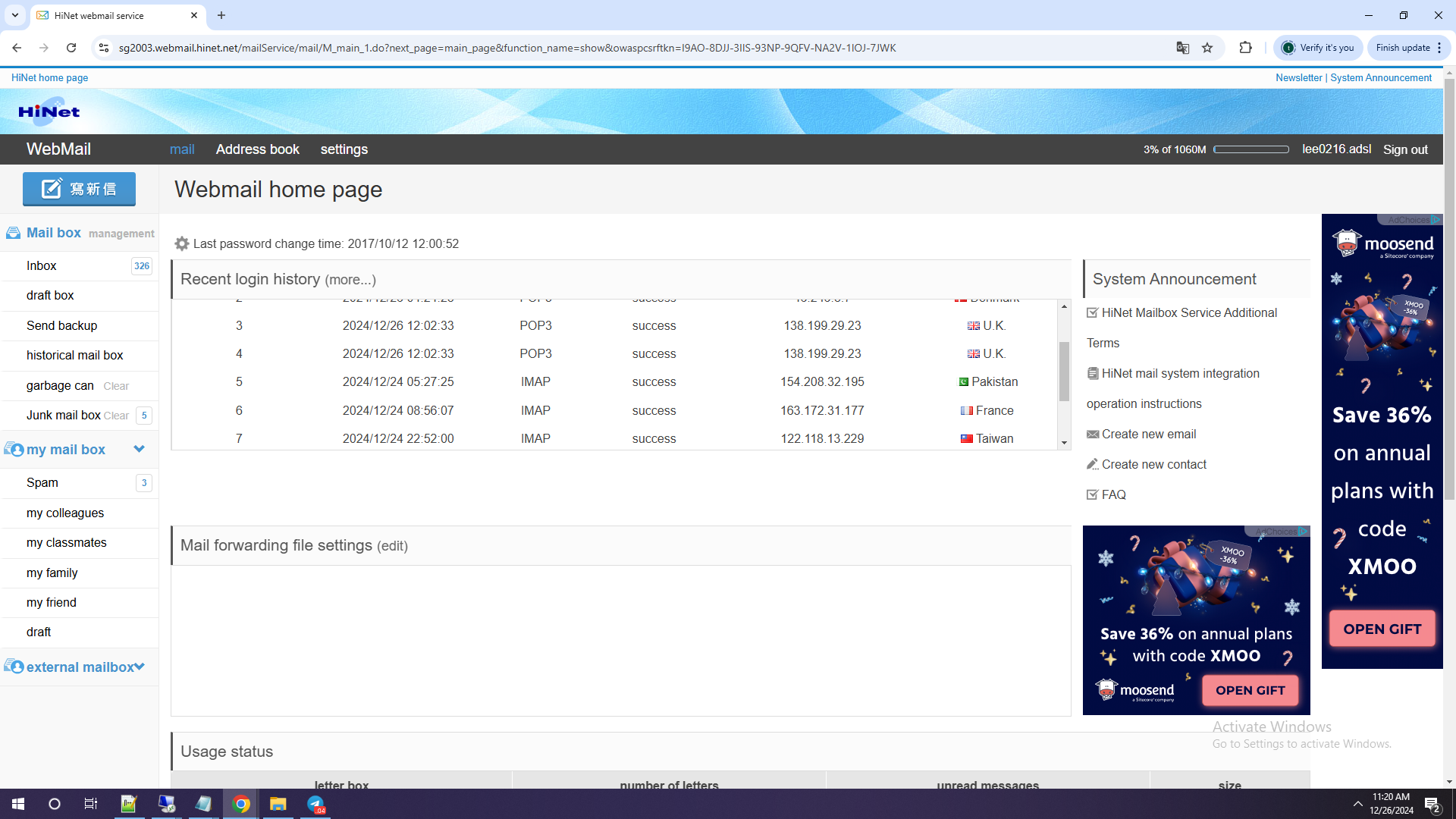Open the browser tab search dropdown
1456x819 pixels.
point(14,15)
